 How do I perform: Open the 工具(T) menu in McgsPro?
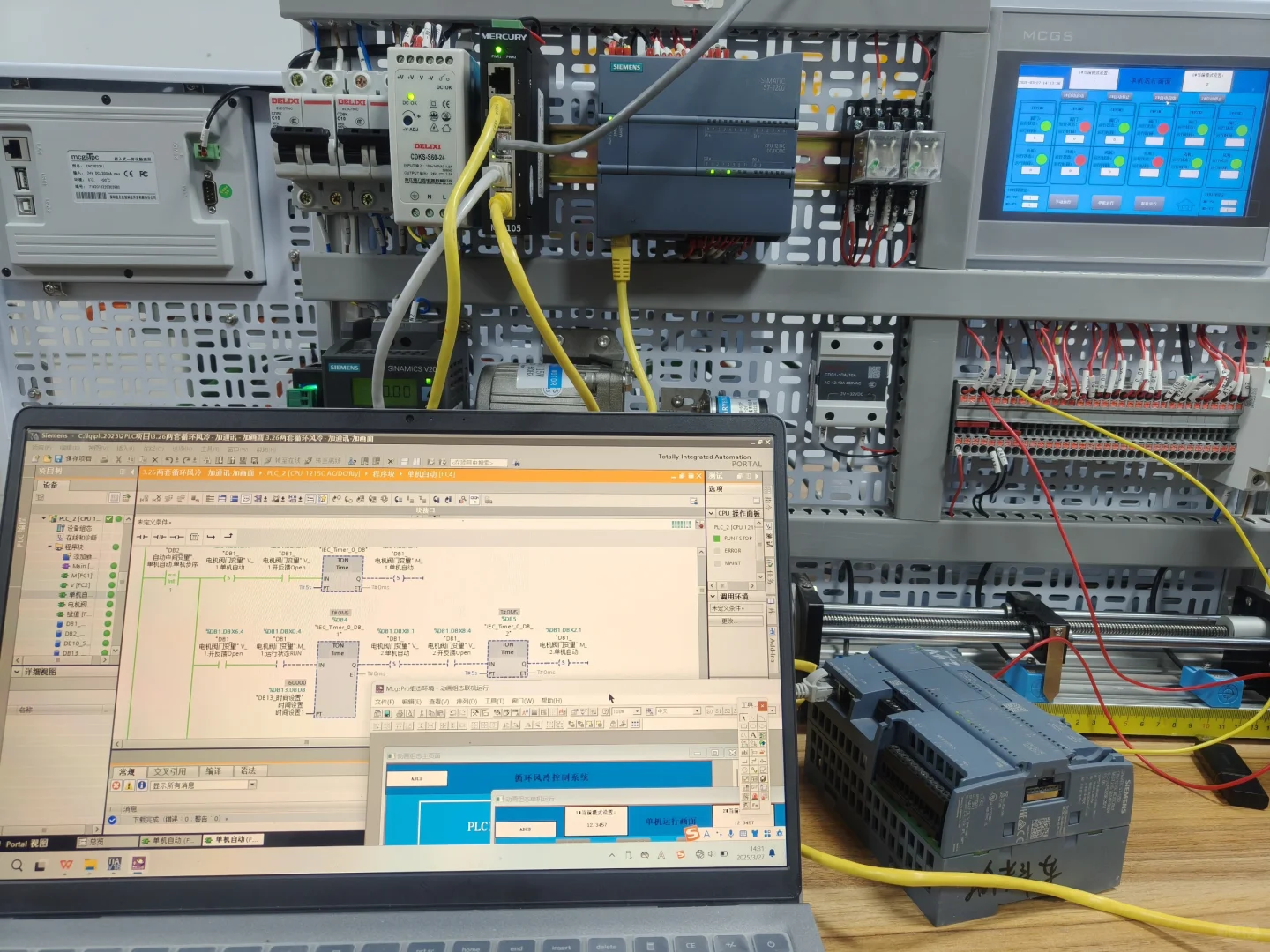point(495,702)
